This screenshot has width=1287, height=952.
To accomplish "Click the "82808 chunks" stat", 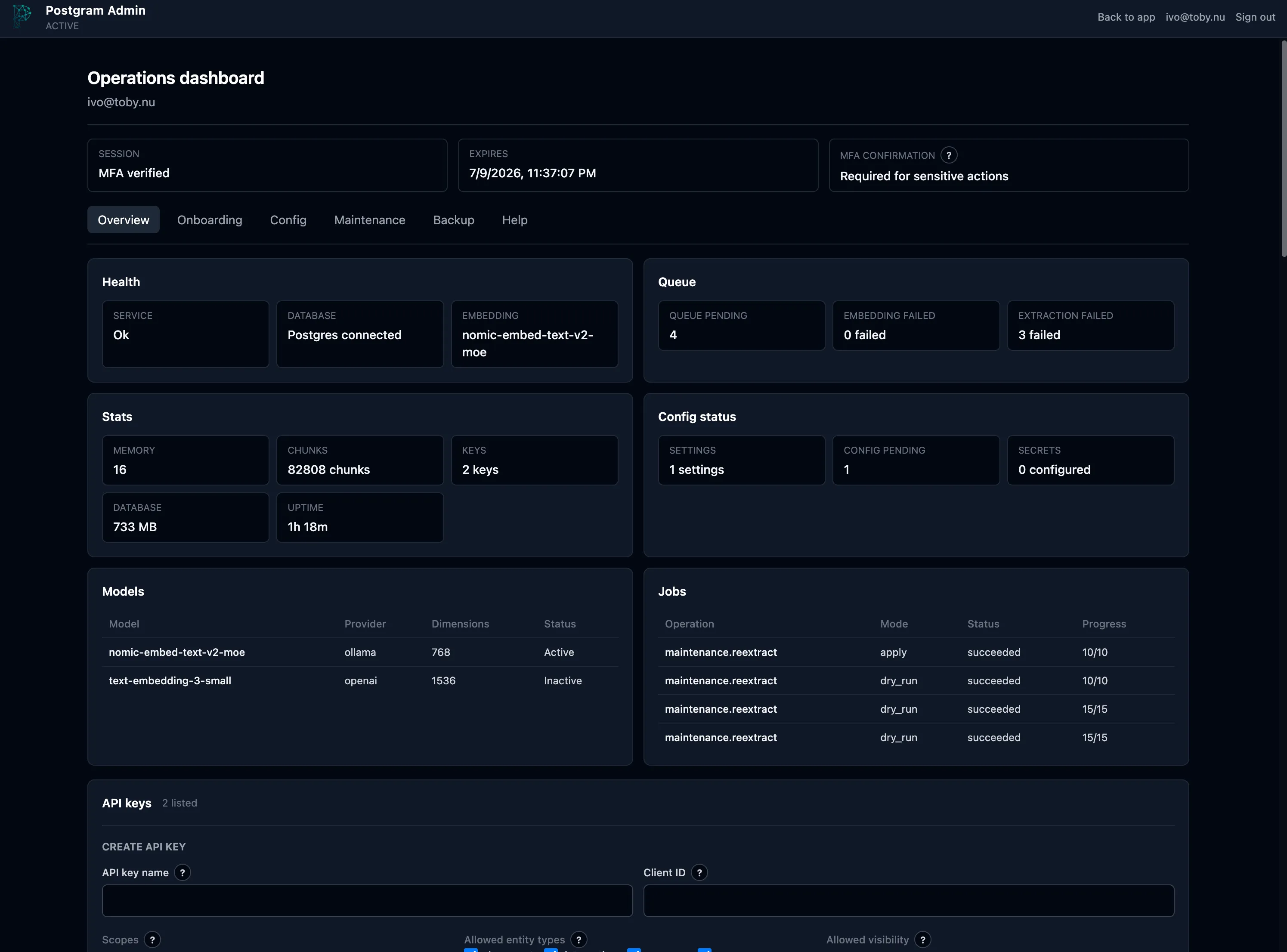I will coord(328,470).
